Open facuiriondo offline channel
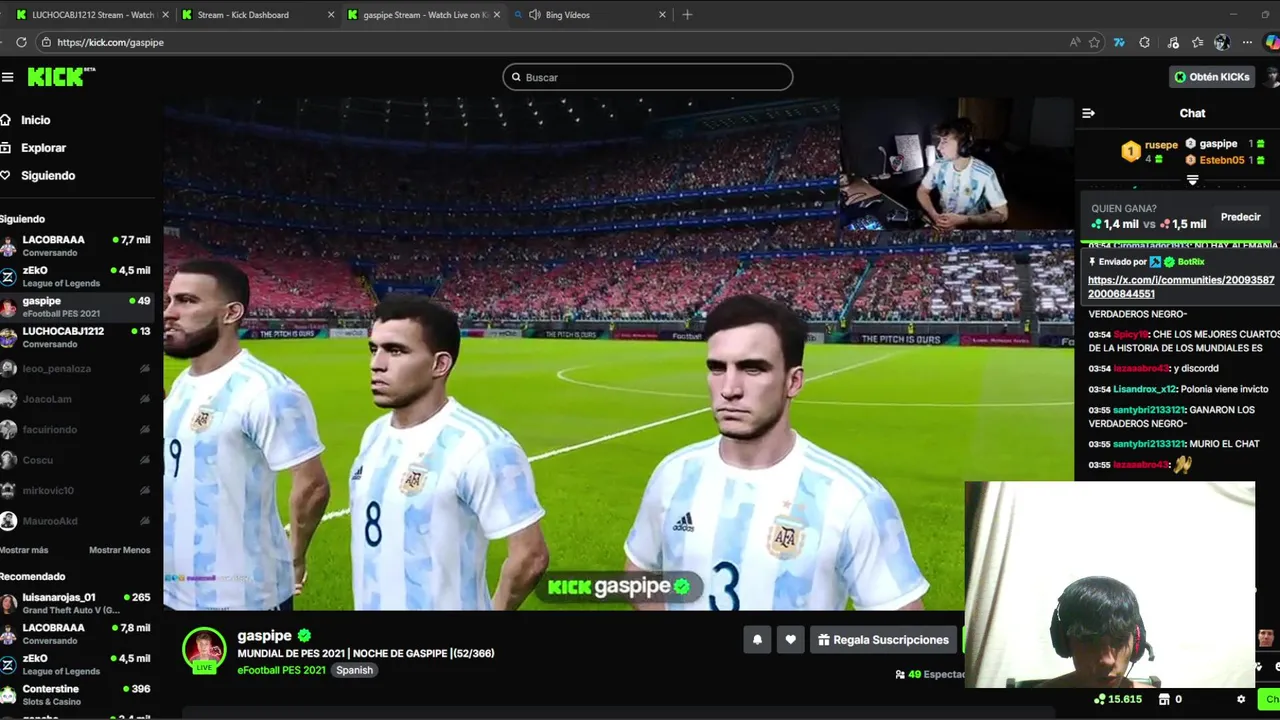 (77, 430)
